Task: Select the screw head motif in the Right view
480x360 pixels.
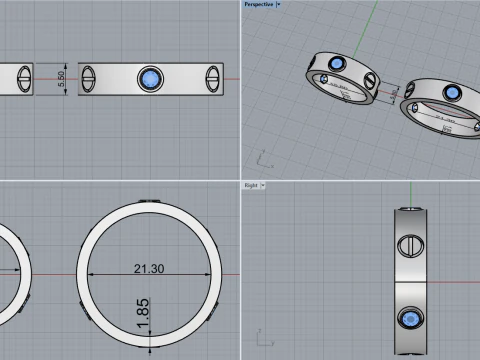Action: 411,246
